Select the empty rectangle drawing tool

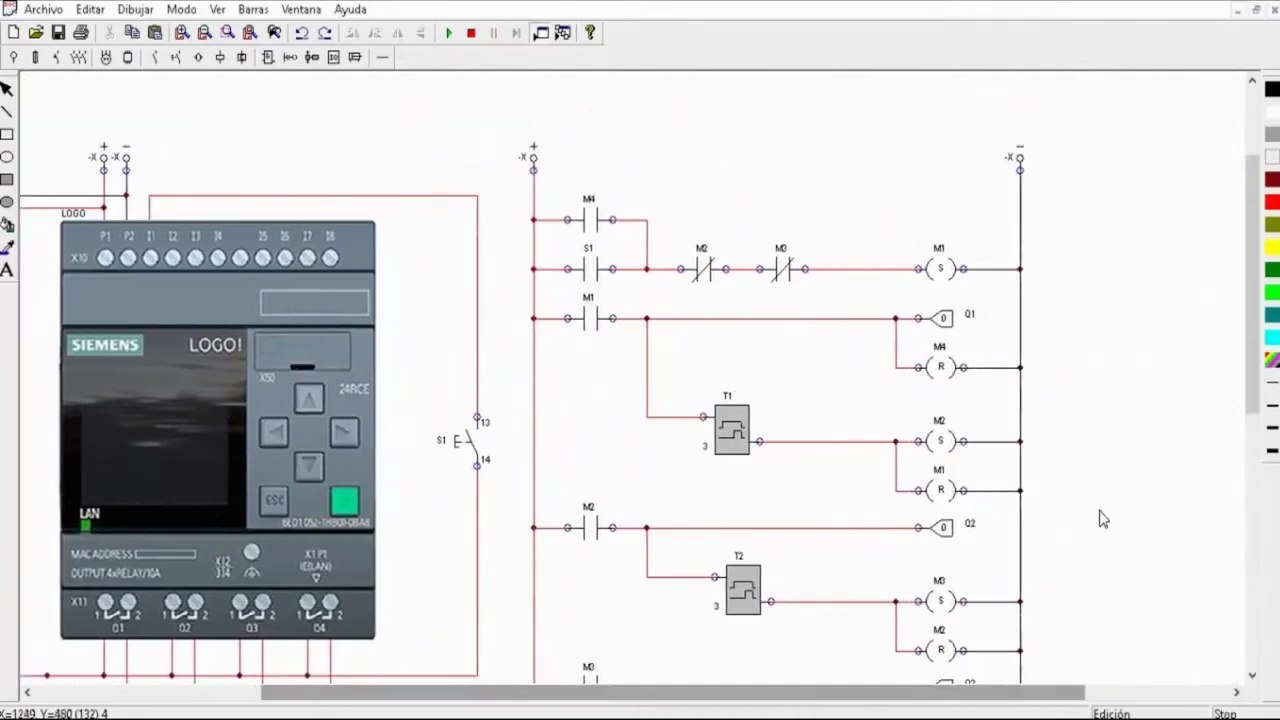7,134
